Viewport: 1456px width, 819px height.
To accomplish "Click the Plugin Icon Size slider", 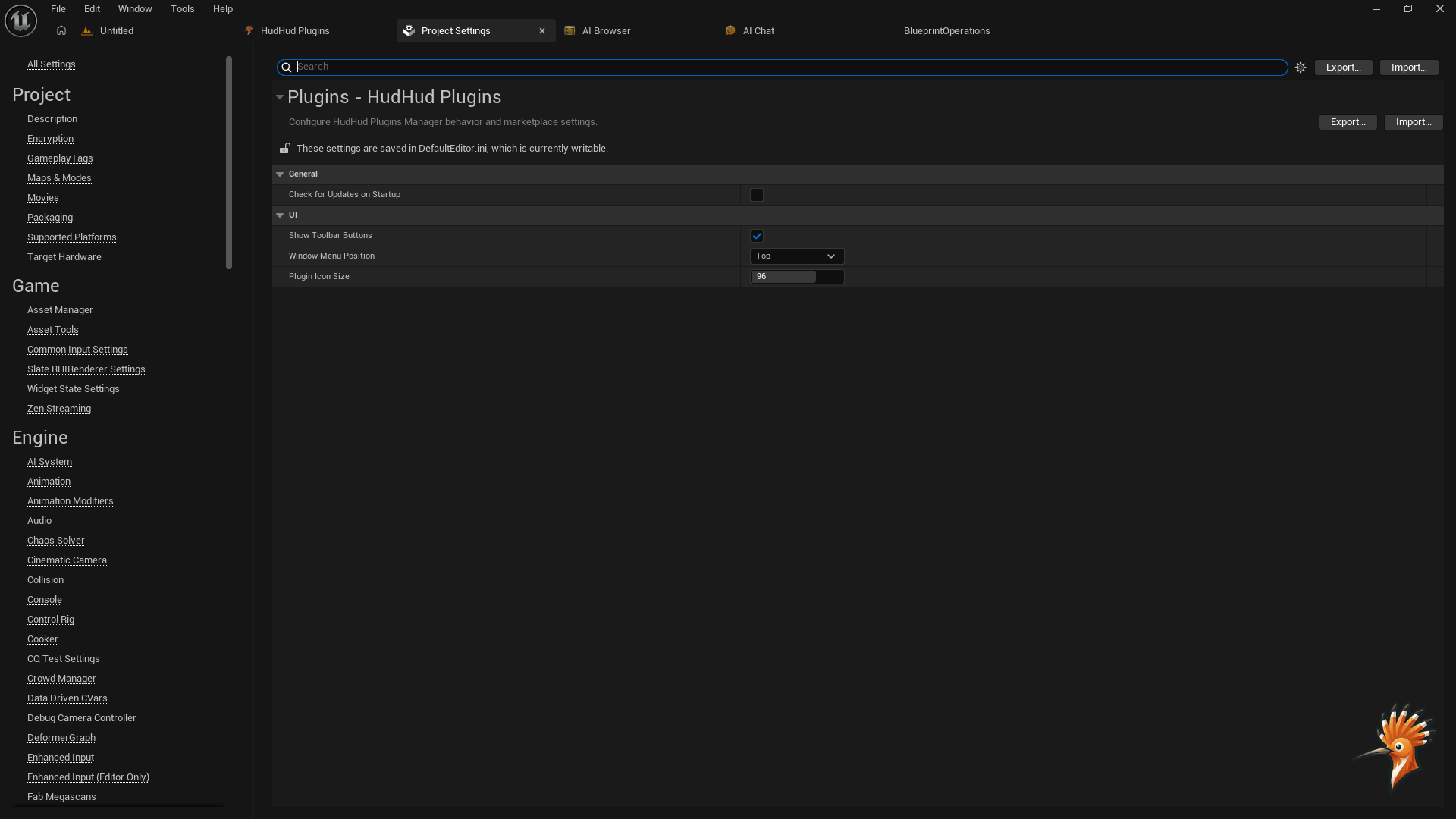I will [x=796, y=277].
